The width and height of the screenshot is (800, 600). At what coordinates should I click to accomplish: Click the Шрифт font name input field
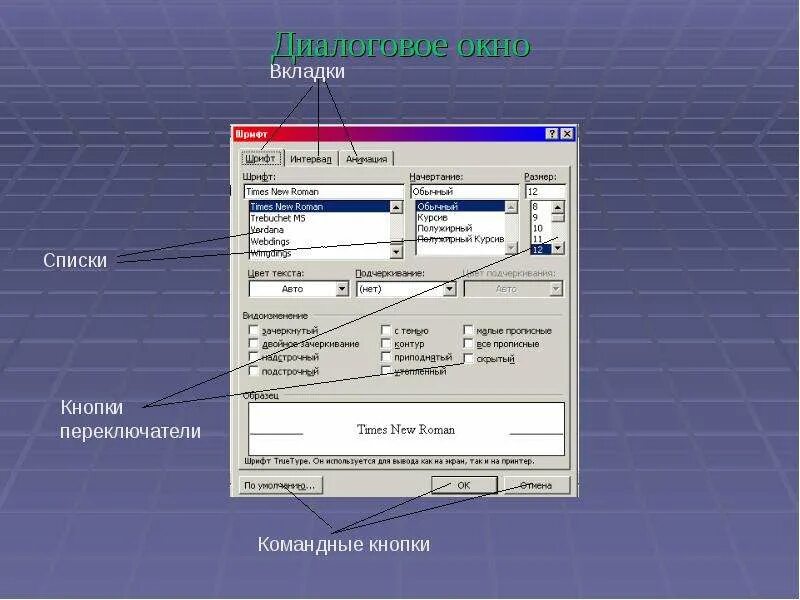(324, 191)
